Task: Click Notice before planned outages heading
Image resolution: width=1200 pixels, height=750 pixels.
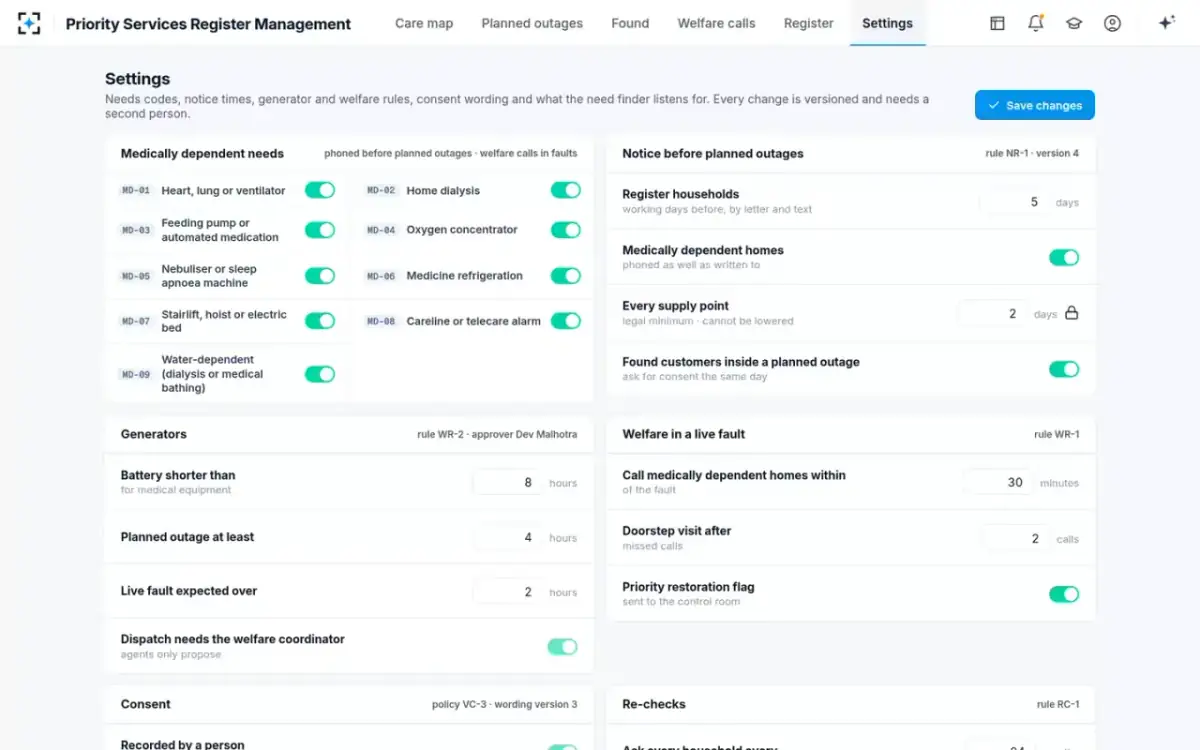Action: click(713, 154)
